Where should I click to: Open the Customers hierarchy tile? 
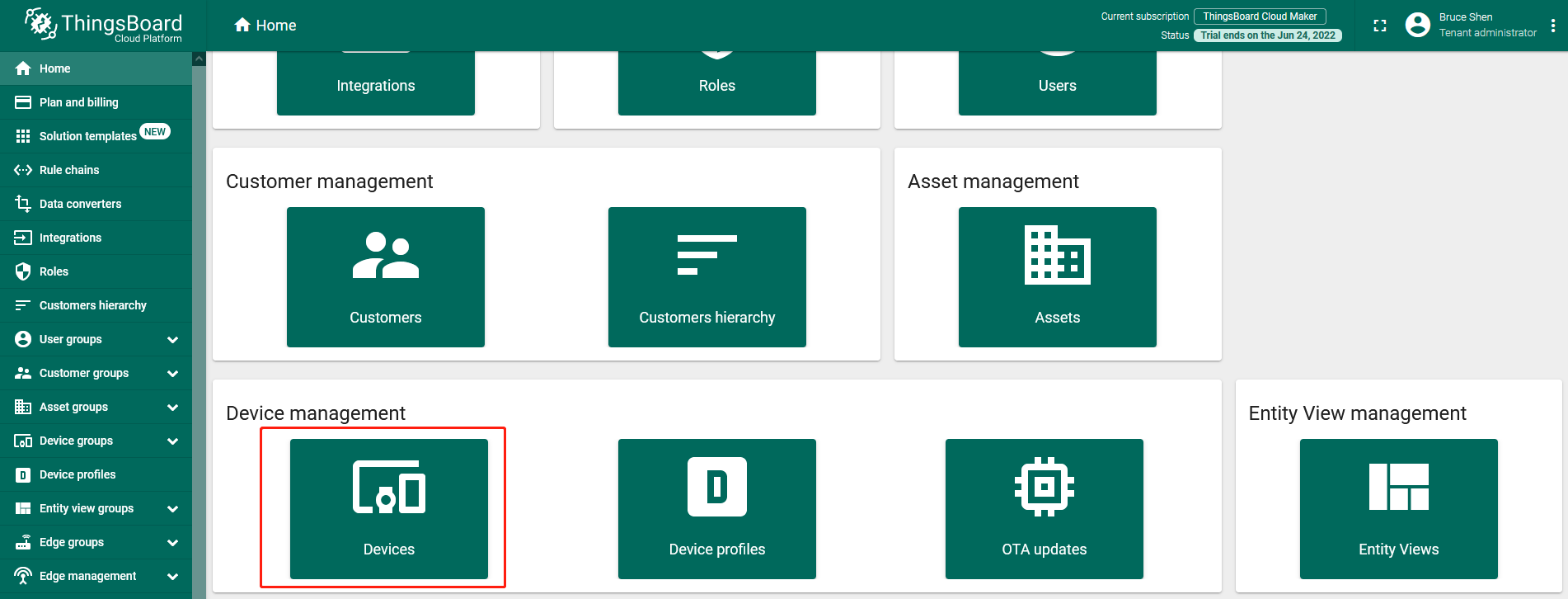click(x=707, y=276)
